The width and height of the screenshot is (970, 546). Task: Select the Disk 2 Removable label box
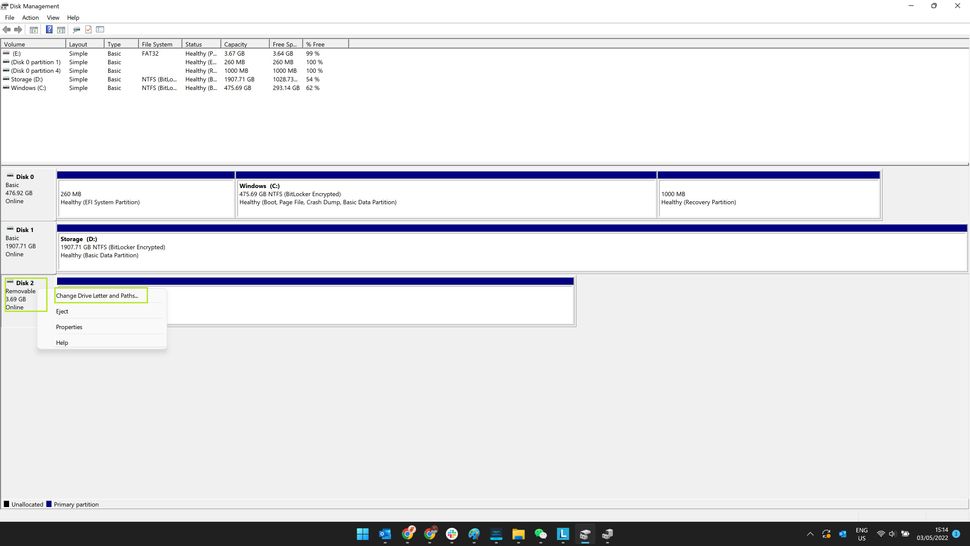(26, 295)
